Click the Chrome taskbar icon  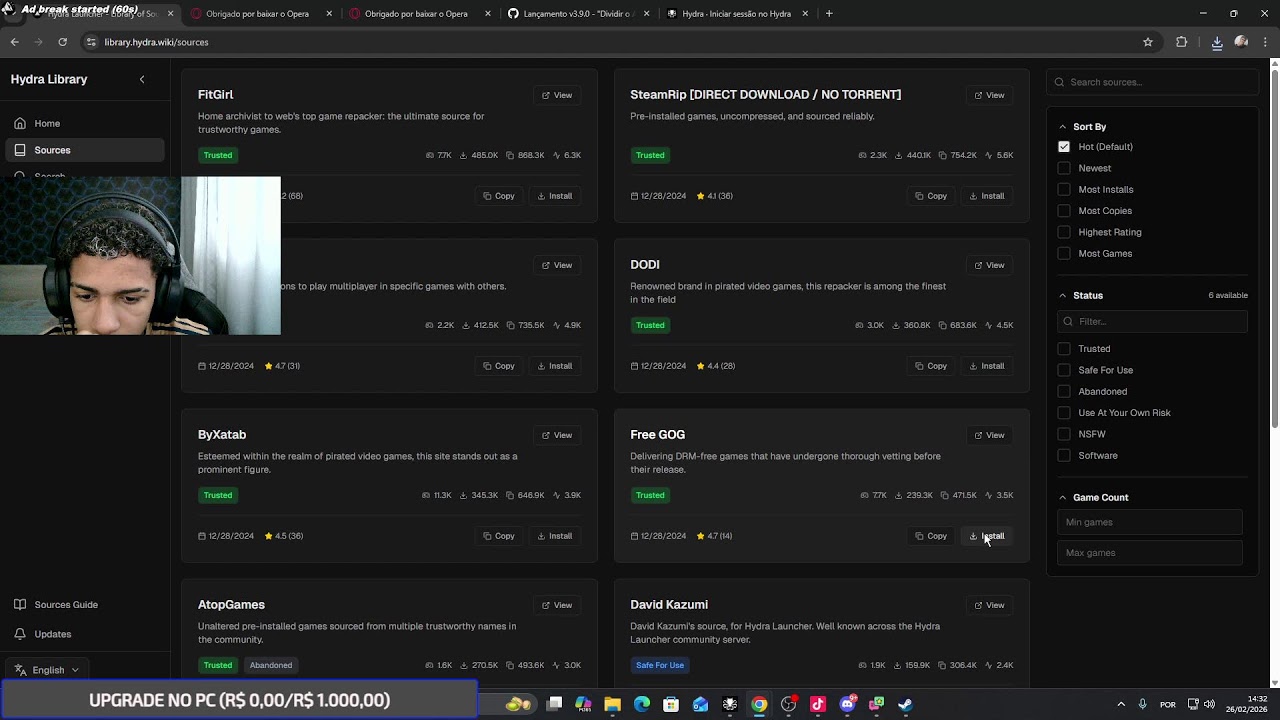(x=759, y=704)
